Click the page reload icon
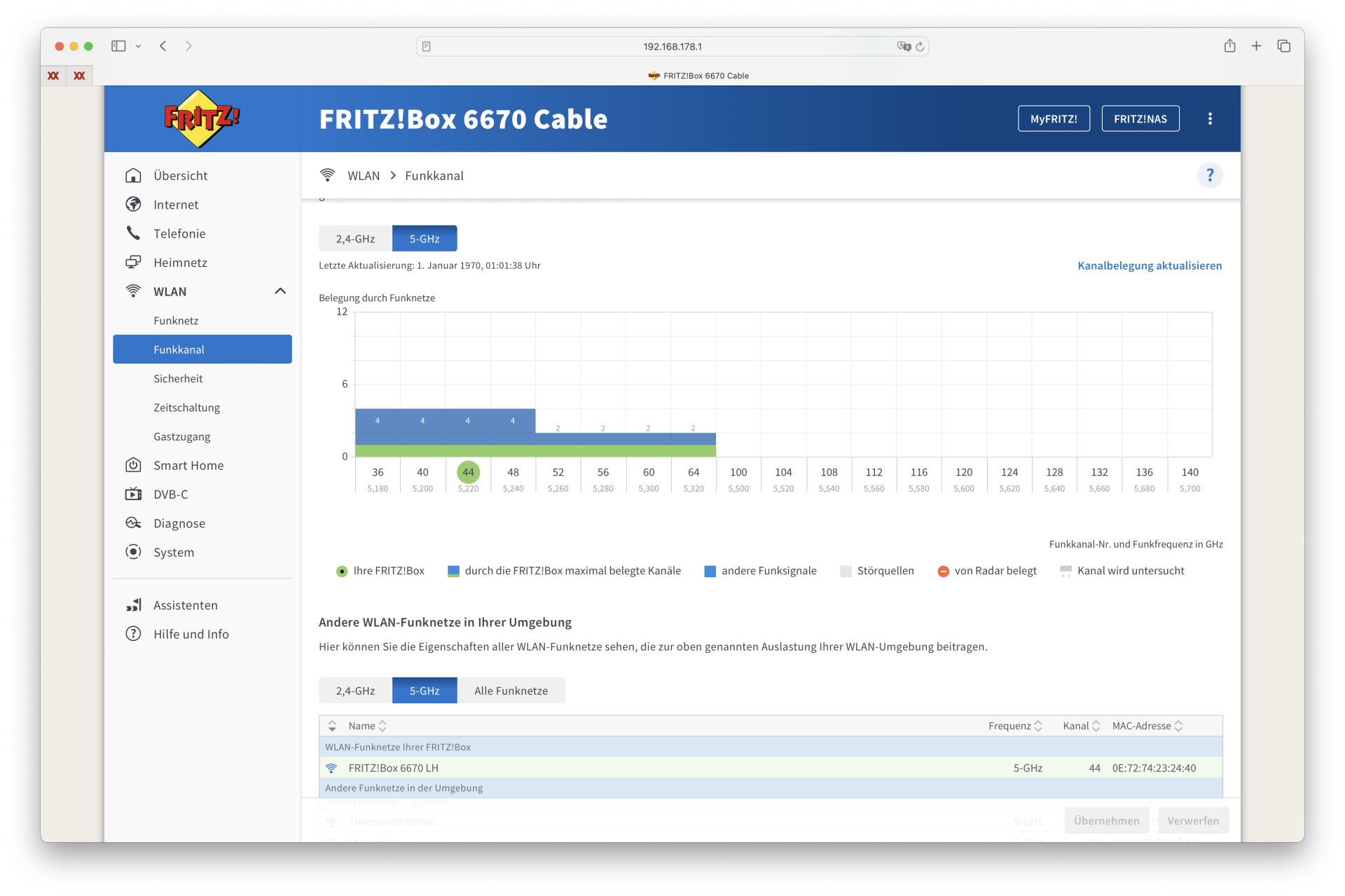The height and width of the screenshot is (896, 1345). tap(920, 46)
